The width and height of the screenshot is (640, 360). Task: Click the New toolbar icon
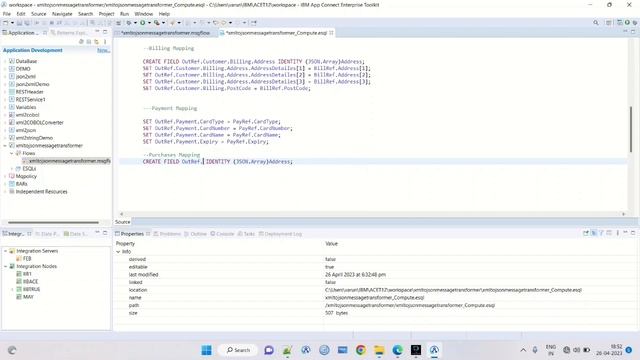[x=6, y=23]
